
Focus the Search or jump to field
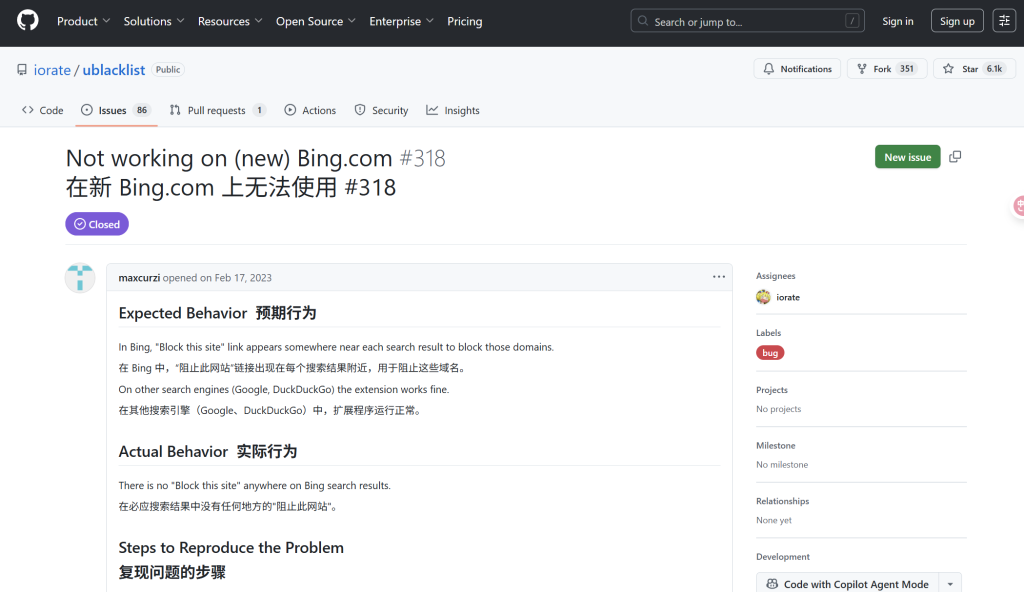747,21
